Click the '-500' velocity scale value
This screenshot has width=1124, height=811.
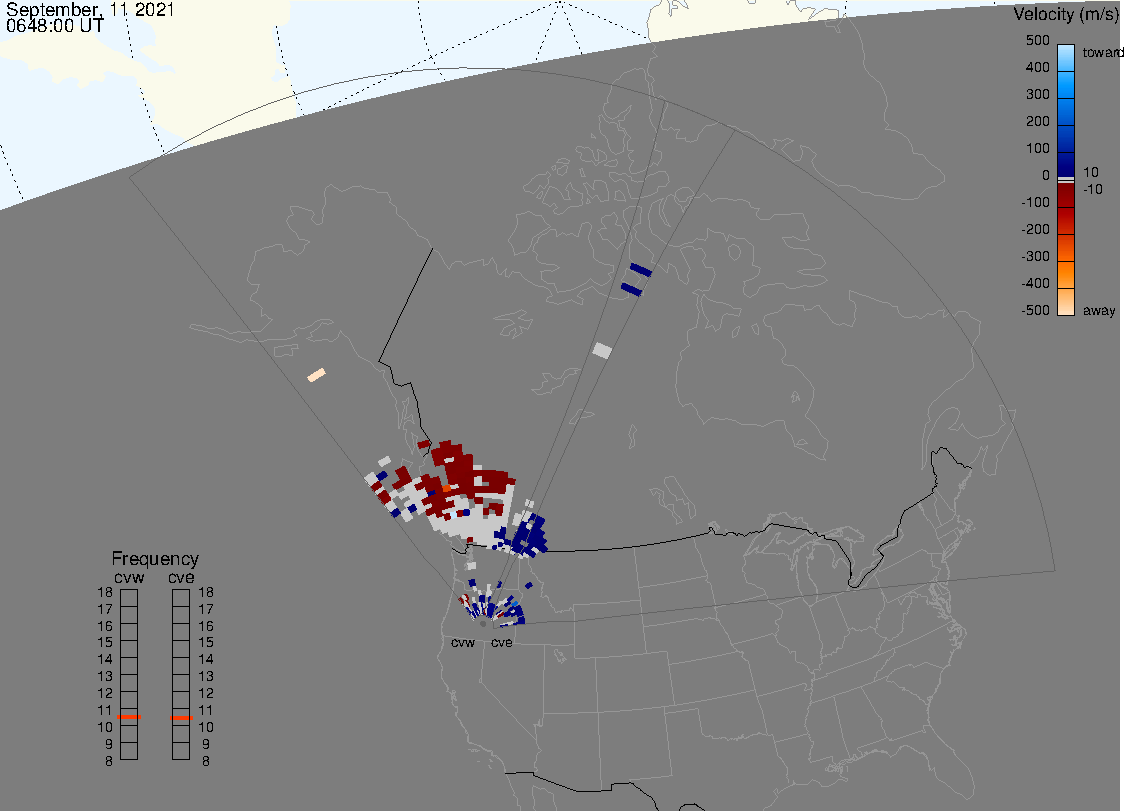tap(1035, 310)
